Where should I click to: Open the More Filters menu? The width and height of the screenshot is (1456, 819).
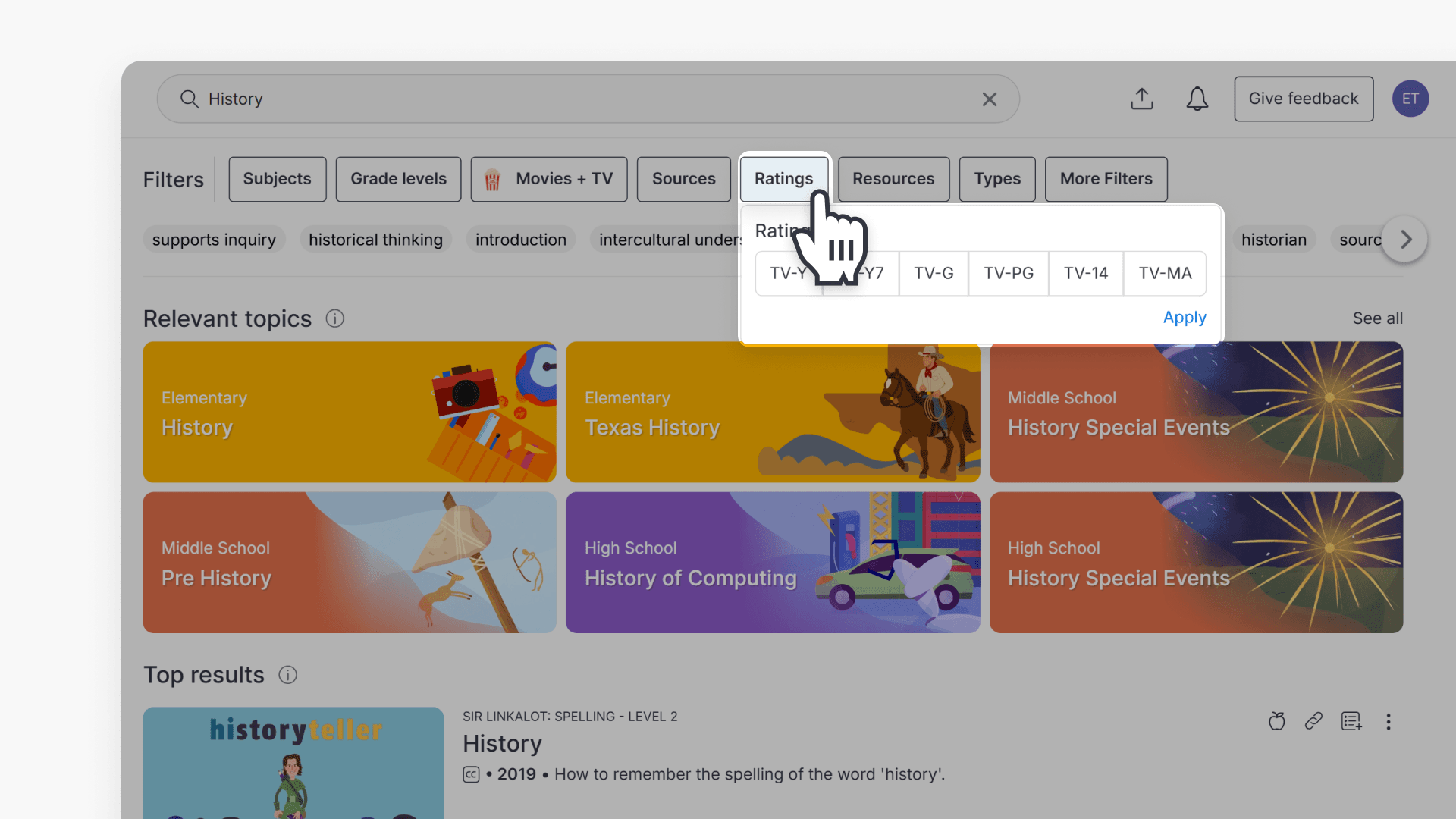point(1105,179)
